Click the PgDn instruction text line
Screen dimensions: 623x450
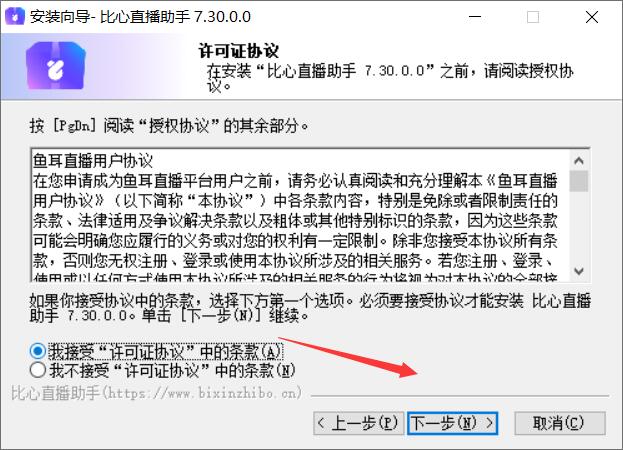click(168, 126)
